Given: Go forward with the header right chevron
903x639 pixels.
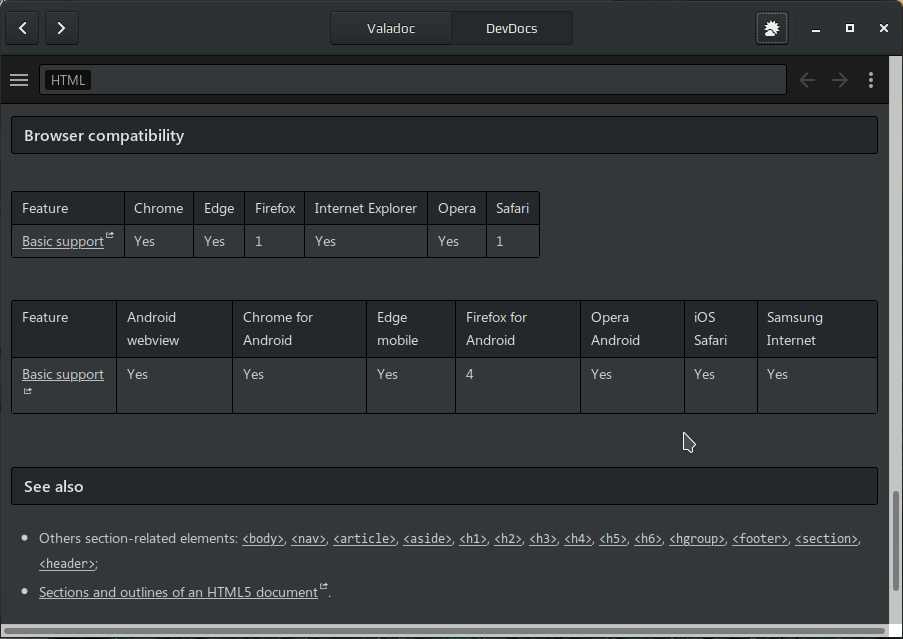Looking at the screenshot, I should [x=62, y=28].
